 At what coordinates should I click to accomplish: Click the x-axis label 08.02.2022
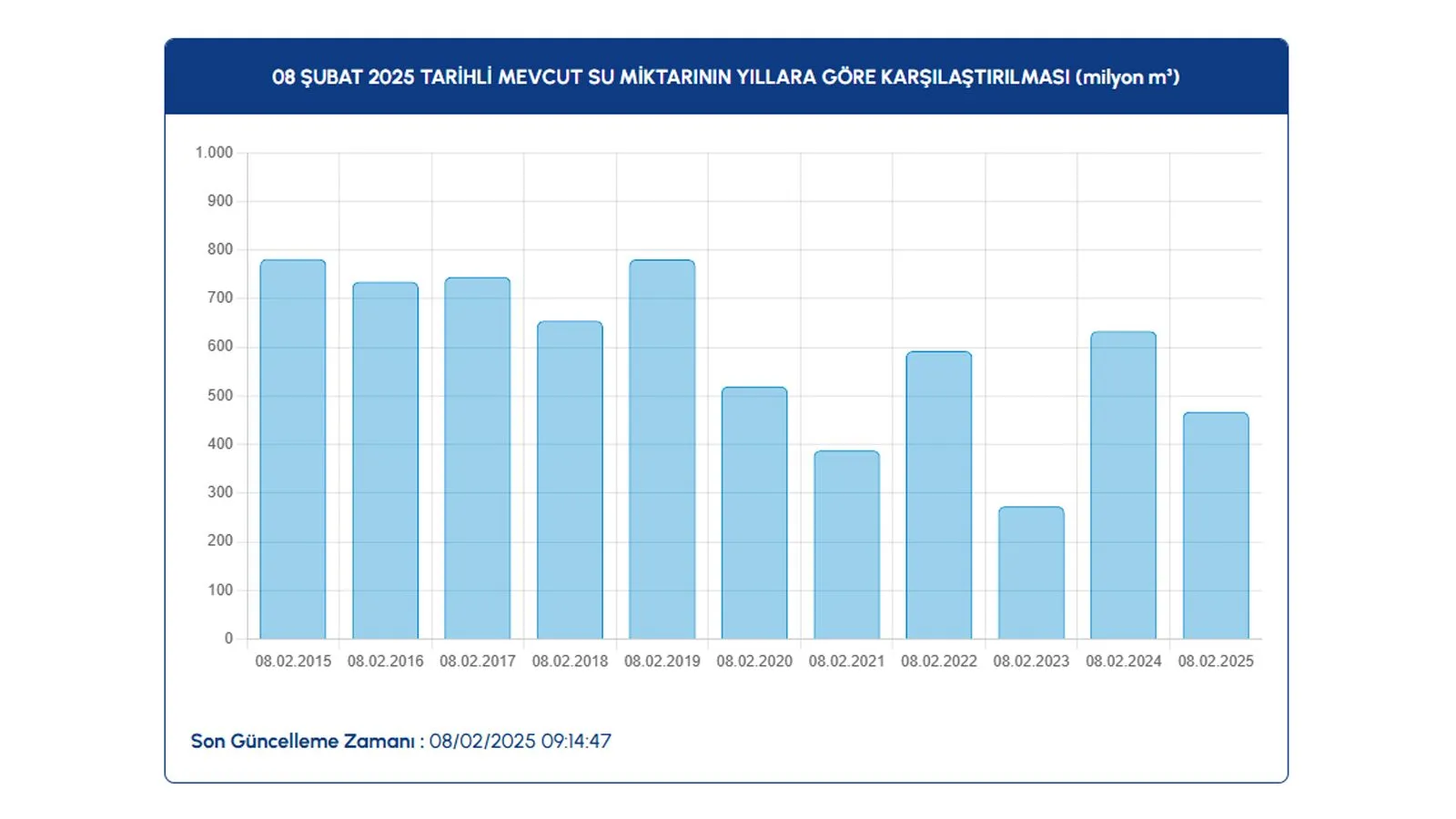(x=939, y=662)
